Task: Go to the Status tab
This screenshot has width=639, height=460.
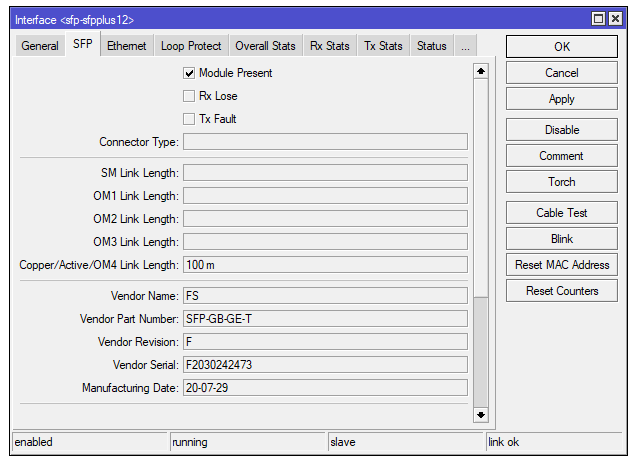Action: 432,46
